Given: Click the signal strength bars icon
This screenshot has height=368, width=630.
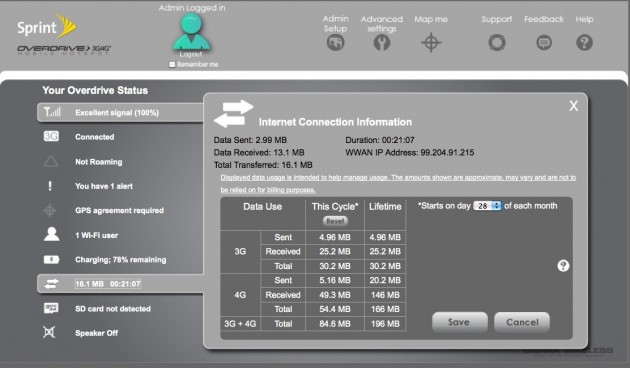Looking at the screenshot, I should pyautogui.click(x=52, y=112).
